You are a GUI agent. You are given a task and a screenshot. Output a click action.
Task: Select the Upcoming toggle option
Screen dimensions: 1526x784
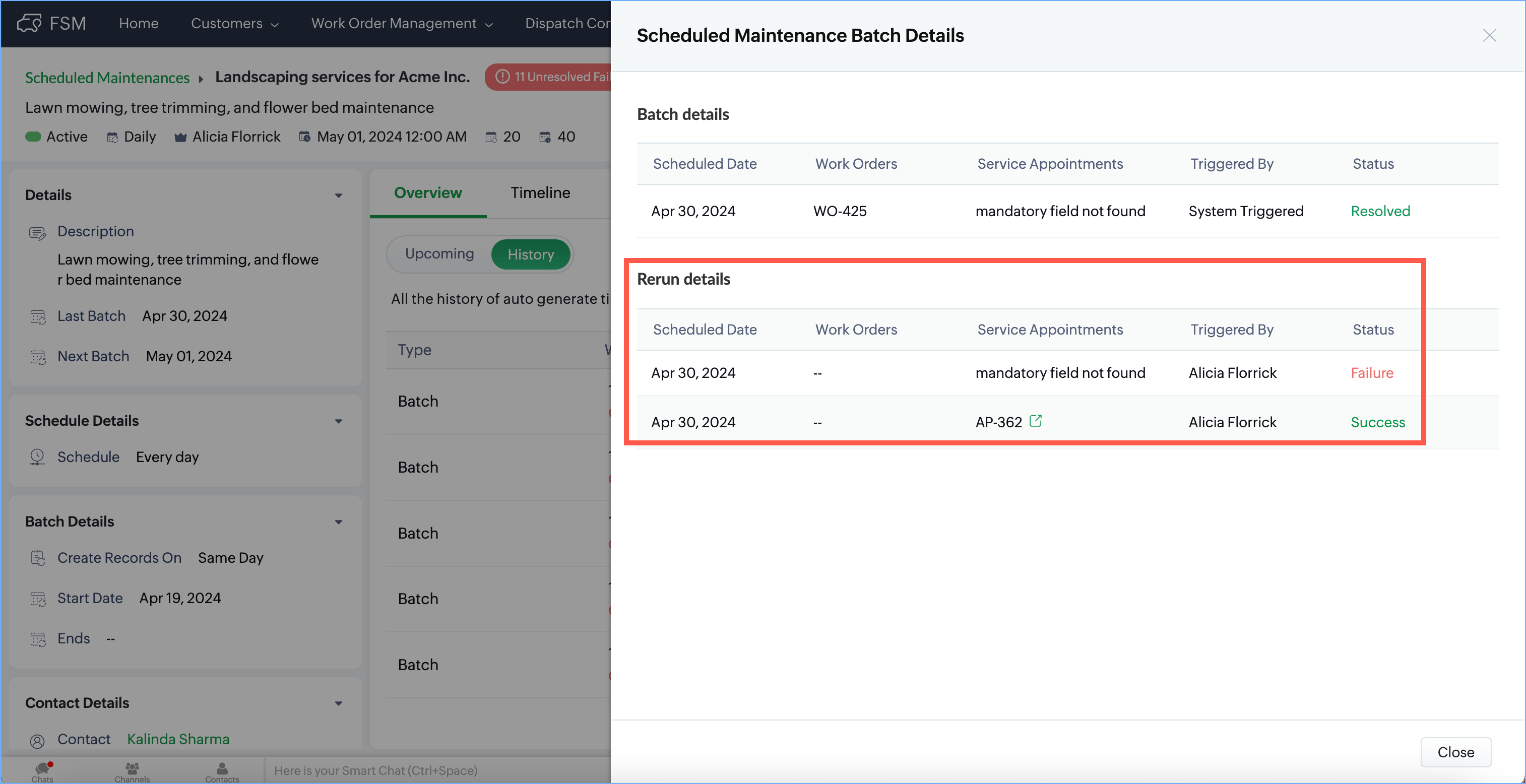[x=439, y=254]
